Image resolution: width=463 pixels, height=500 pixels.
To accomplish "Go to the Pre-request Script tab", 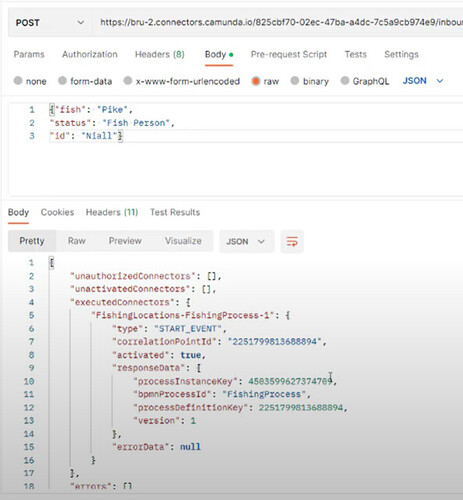I will pyautogui.click(x=289, y=54).
